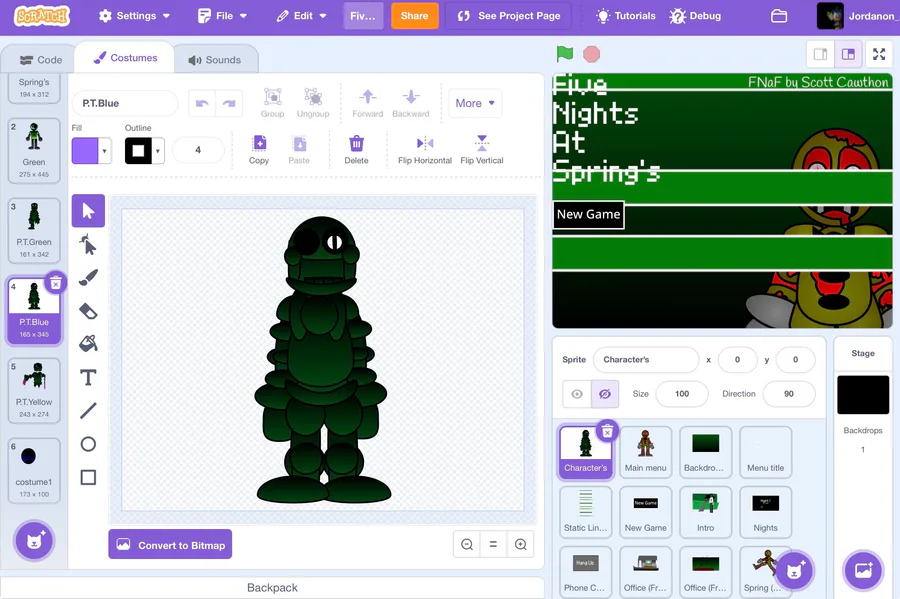Select the Eraser tool
This screenshot has width=900, height=599.
tap(88, 311)
